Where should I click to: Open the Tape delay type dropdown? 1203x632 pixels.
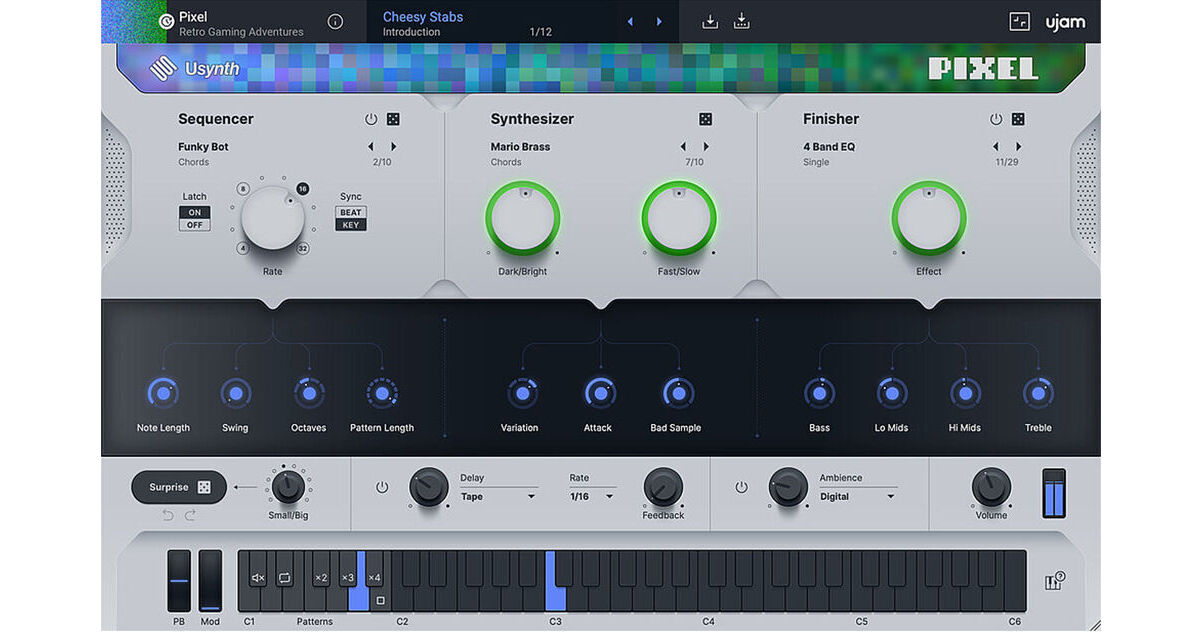[498, 496]
